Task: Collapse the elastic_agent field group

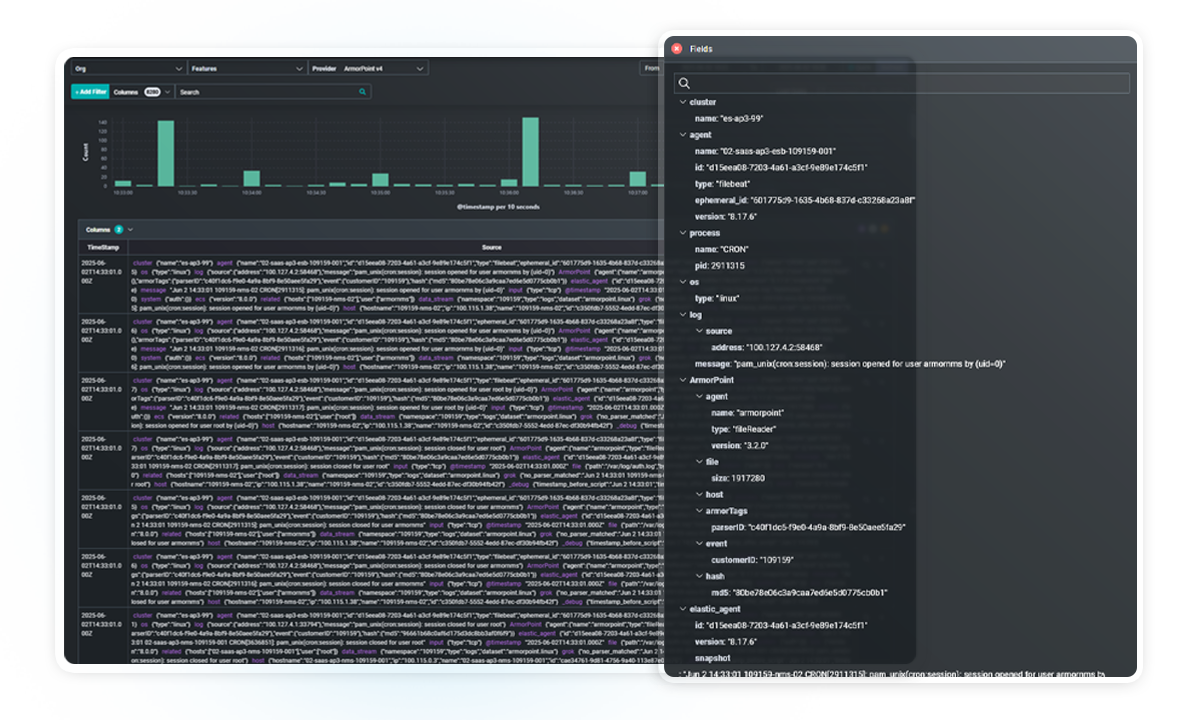Action: click(684, 609)
